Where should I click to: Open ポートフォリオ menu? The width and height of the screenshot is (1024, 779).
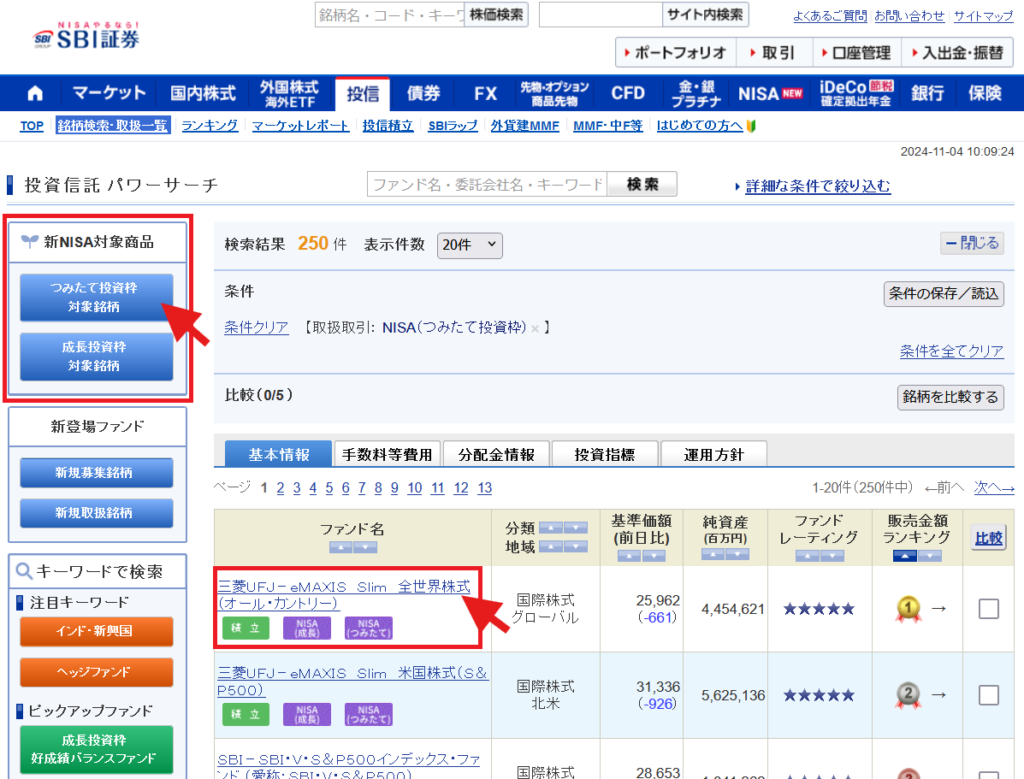[x=676, y=53]
